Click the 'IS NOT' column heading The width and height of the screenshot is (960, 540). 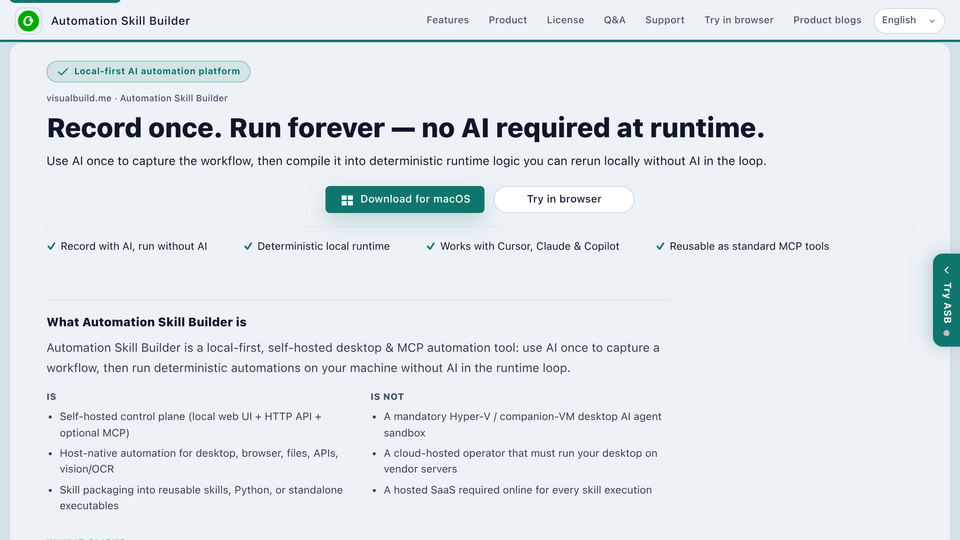point(387,397)
